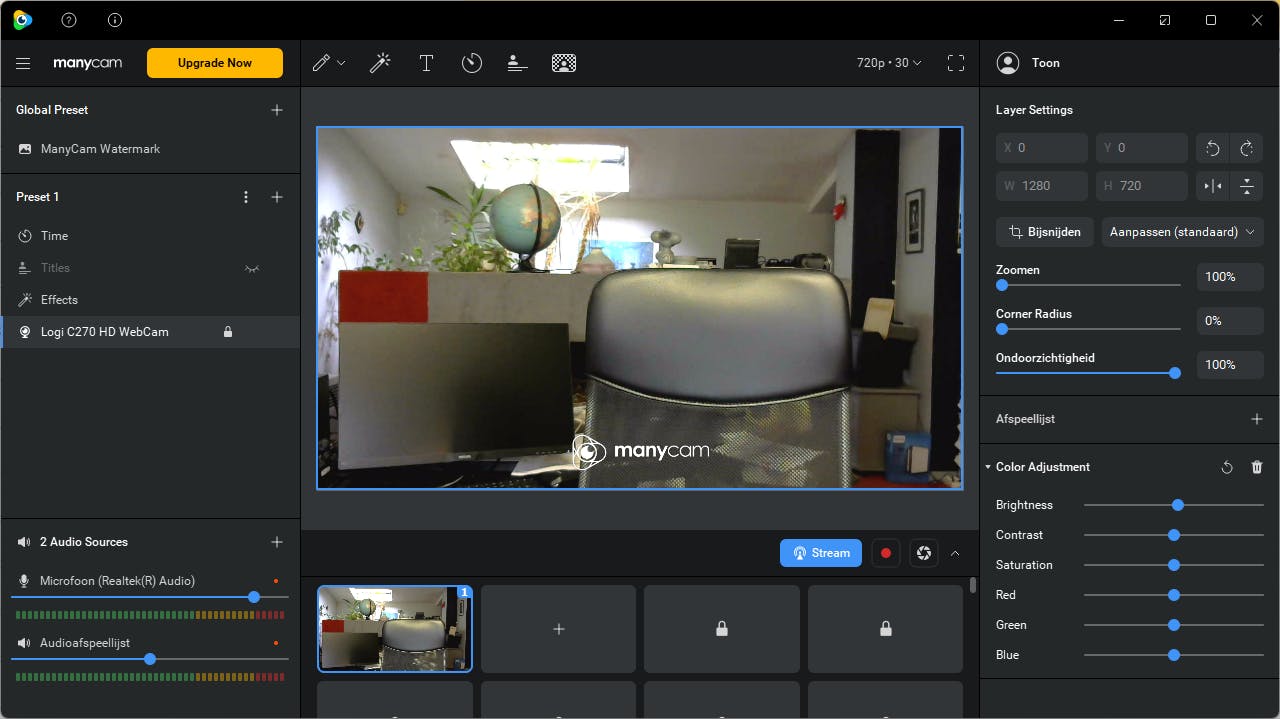1280x719 pixels.
Task: Open the Toon user account avatar
Action: (1008, 63)
